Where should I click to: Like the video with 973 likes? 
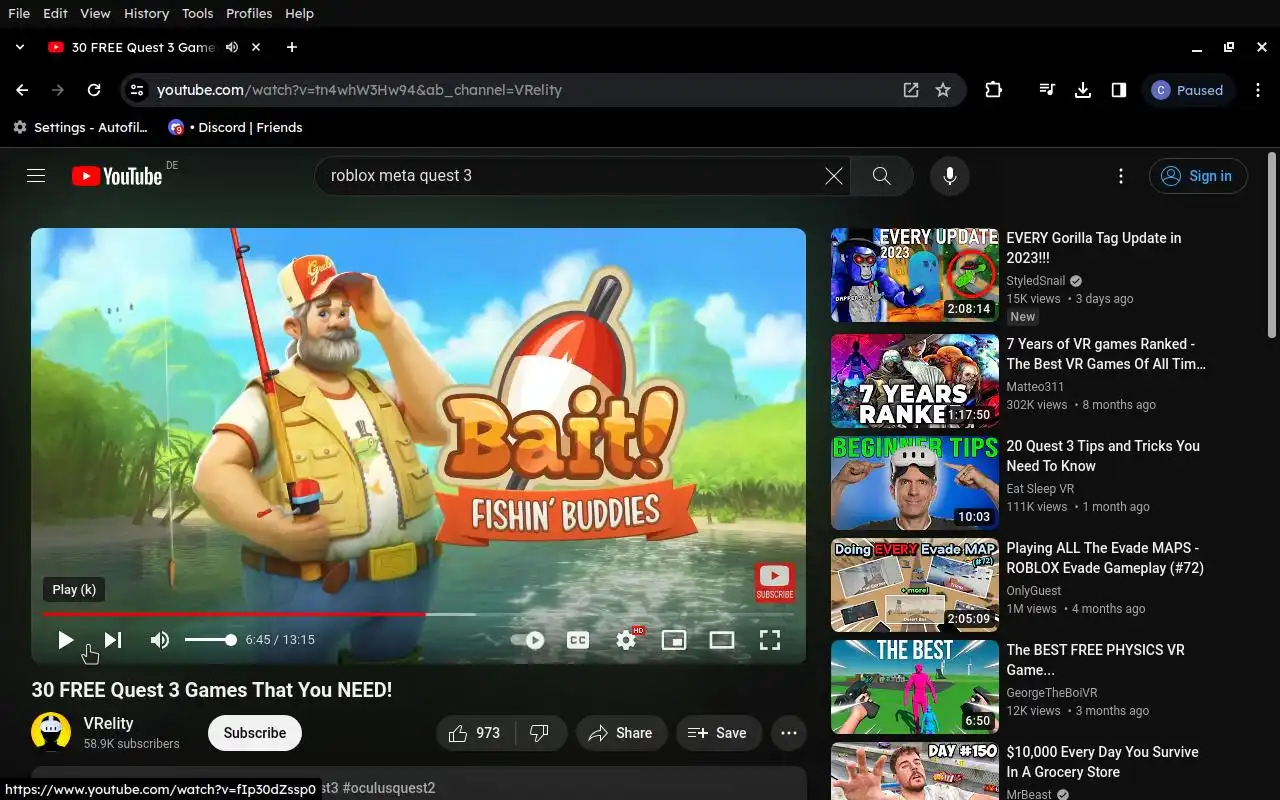(x=476, y=733)
